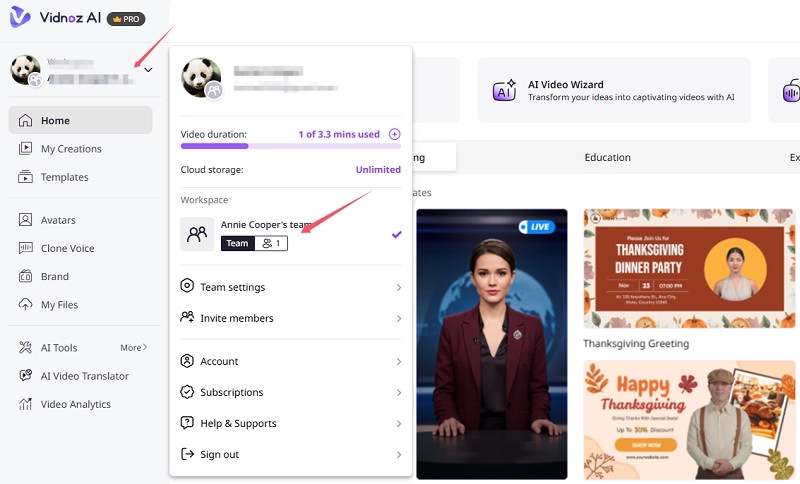Viewport: 800px width, 484px height.
Task: Click the Thanksgiving Greeting title
Action: [x=636, y=344]
